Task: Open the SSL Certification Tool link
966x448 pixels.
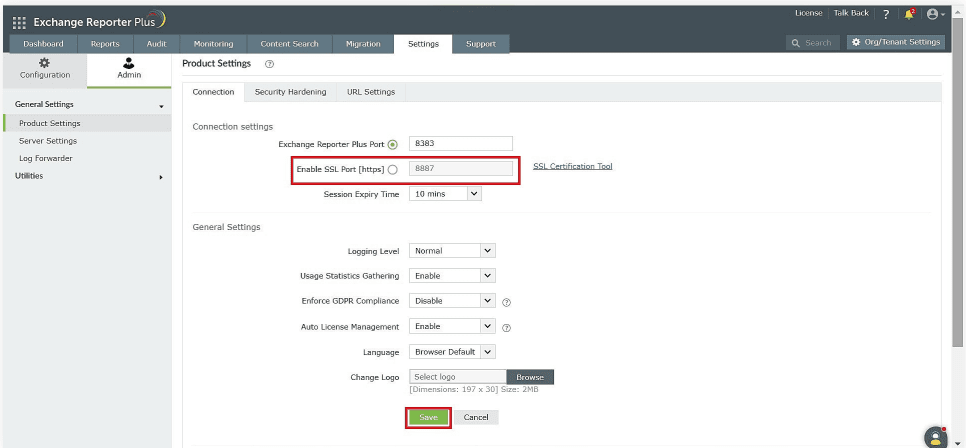Action: (572, 166)
